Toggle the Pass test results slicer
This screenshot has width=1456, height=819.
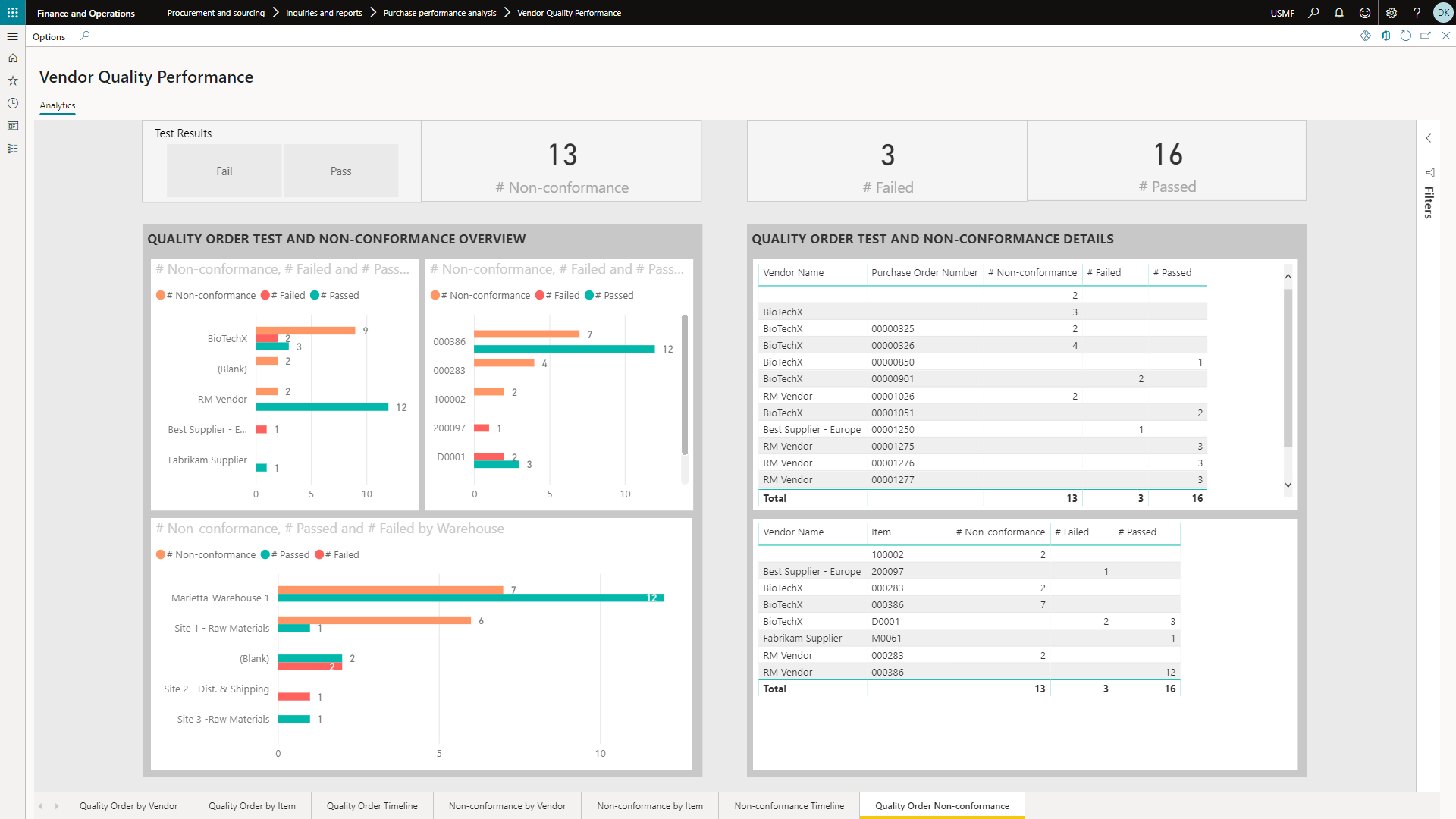[340, 171]
